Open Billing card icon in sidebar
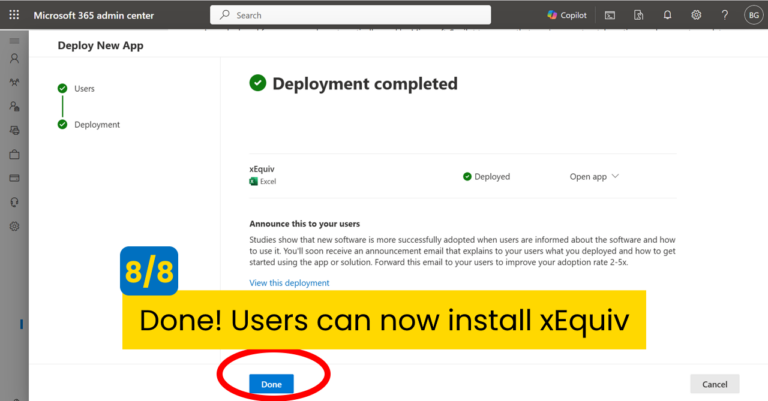Image resolution: width=768 pixels, height=401 pixels. [14, 178]
